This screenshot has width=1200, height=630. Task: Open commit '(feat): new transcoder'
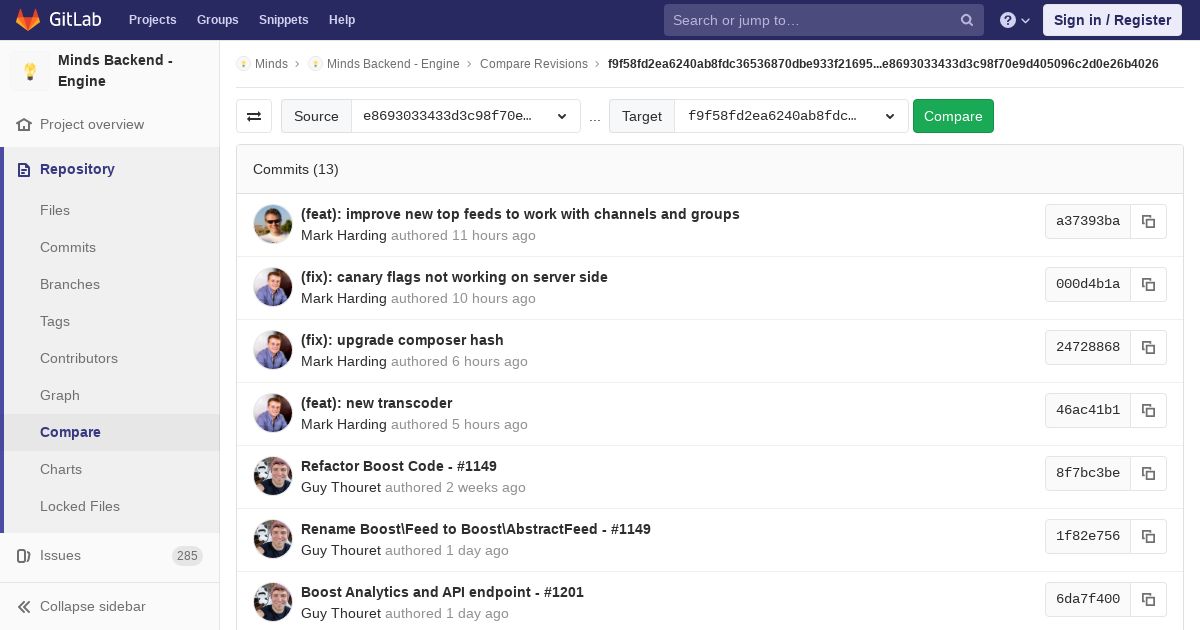tap(376, 403)
